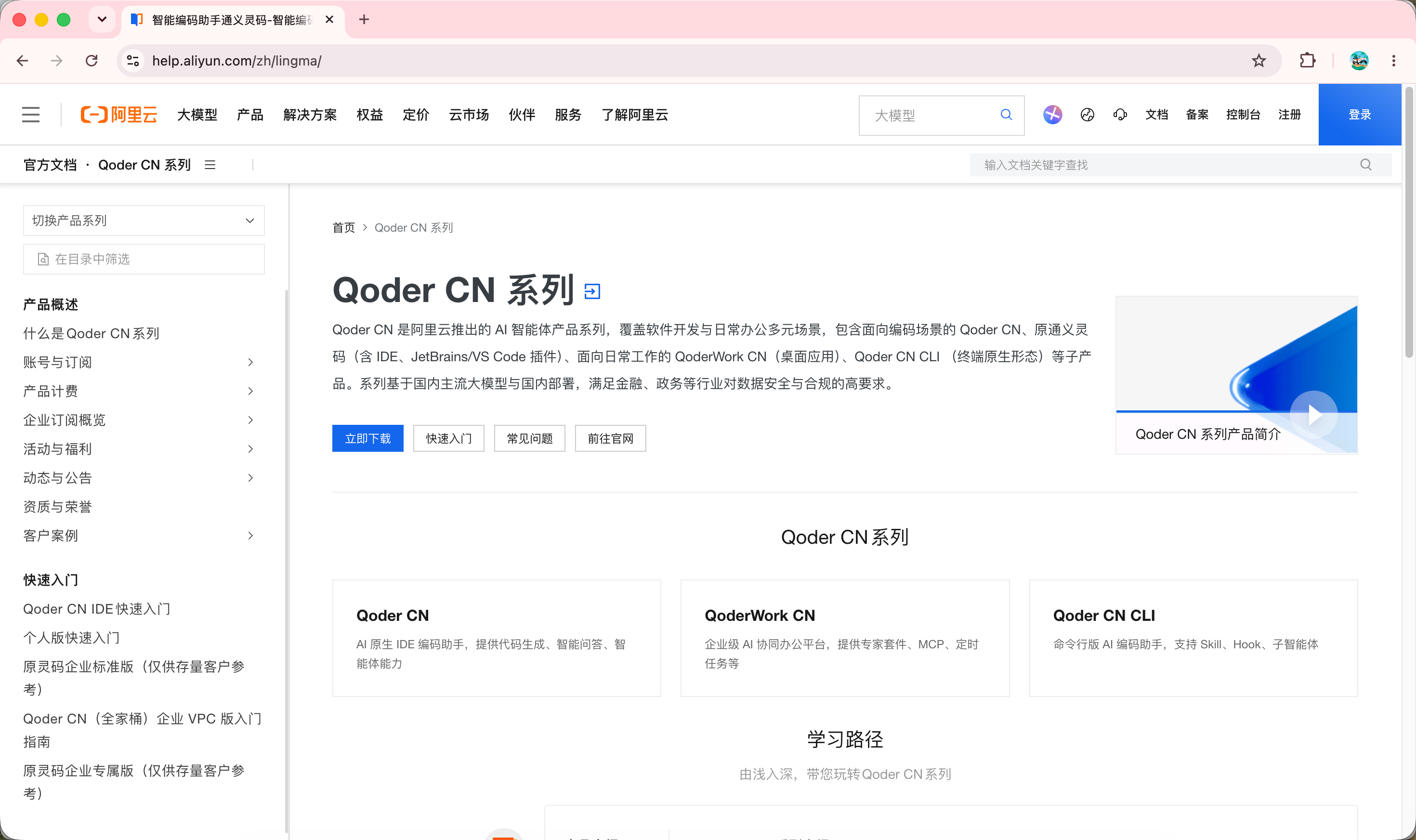Click the 官方文档 link
Viewport: 1416px width, 840px height.
pos(50,165)
